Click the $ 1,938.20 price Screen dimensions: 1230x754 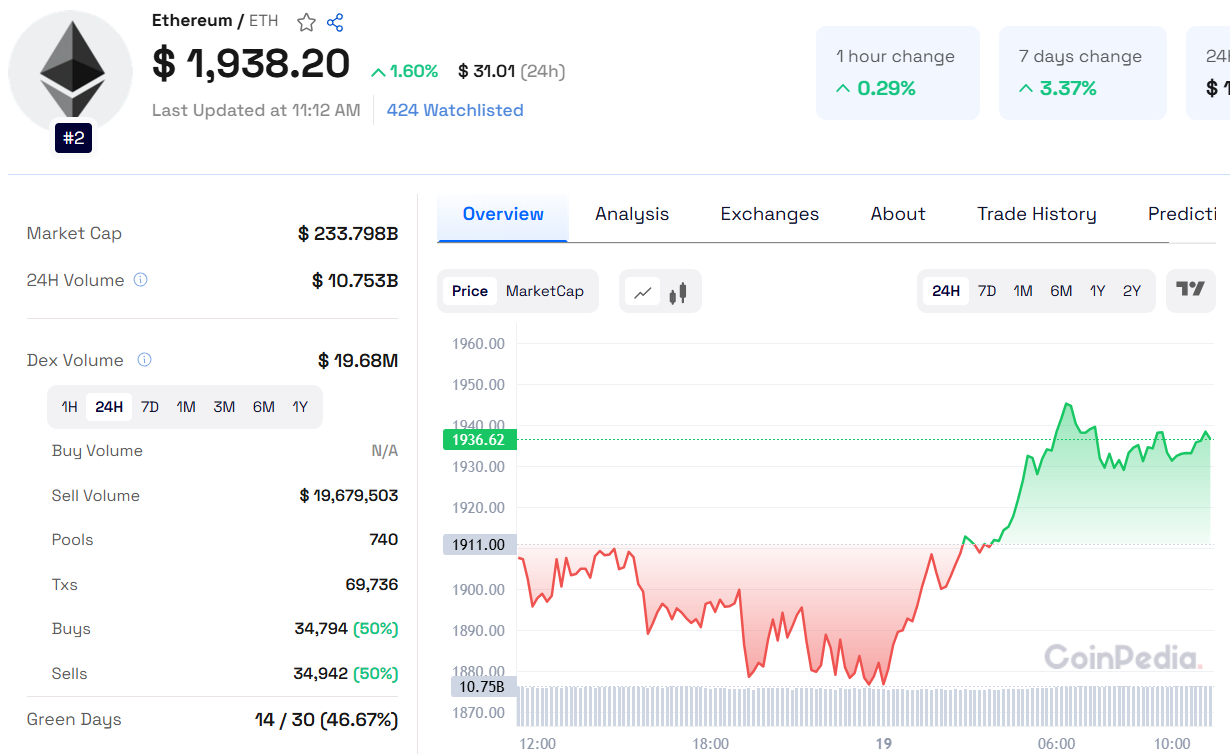coord(251,64)
